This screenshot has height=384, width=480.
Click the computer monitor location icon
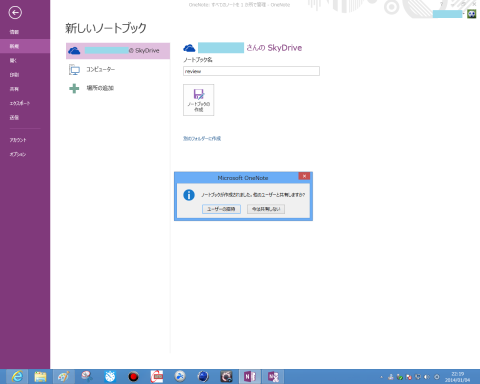(x=74, y=70)
